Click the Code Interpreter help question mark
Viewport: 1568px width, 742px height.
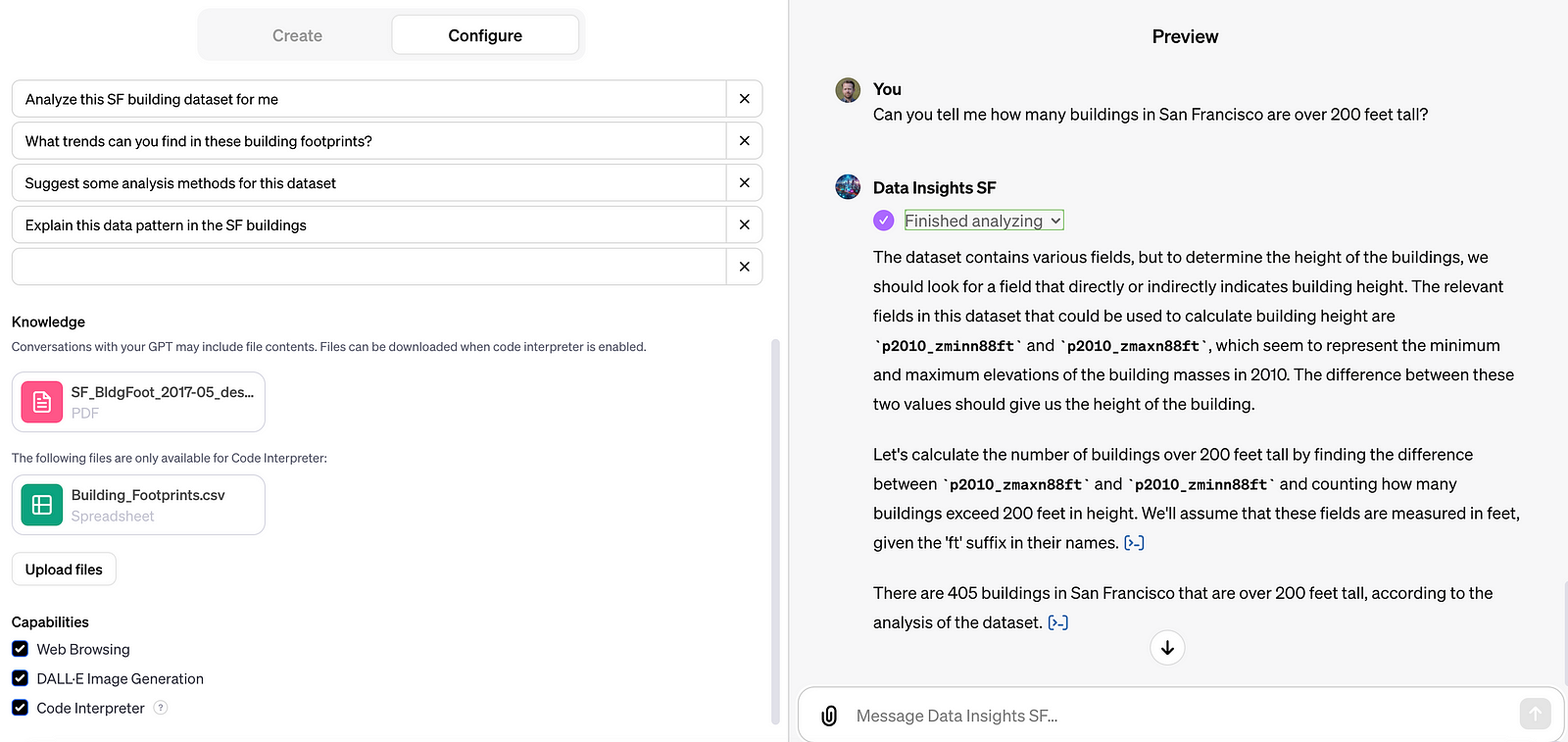[161, 708]
